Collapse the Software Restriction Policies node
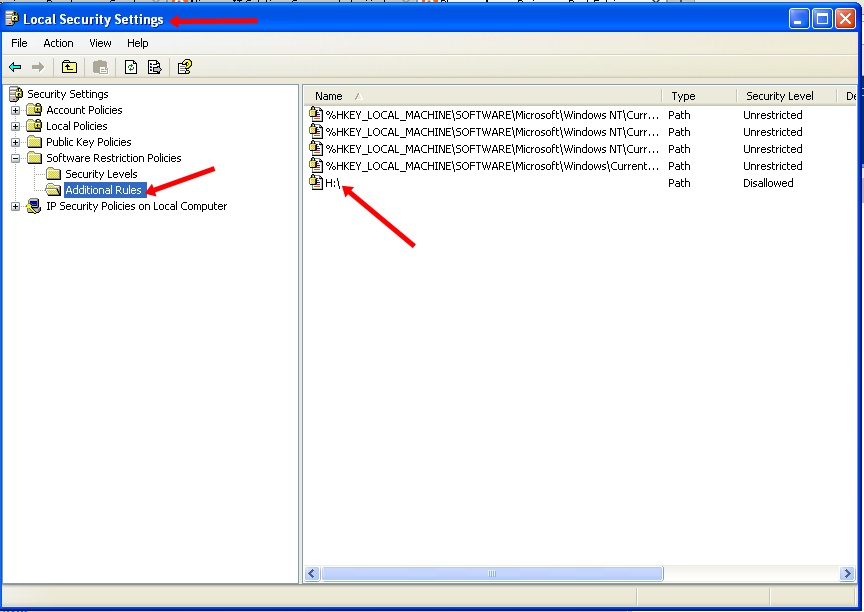The height and width of the screenshot is (612, 864). [14, 157]
